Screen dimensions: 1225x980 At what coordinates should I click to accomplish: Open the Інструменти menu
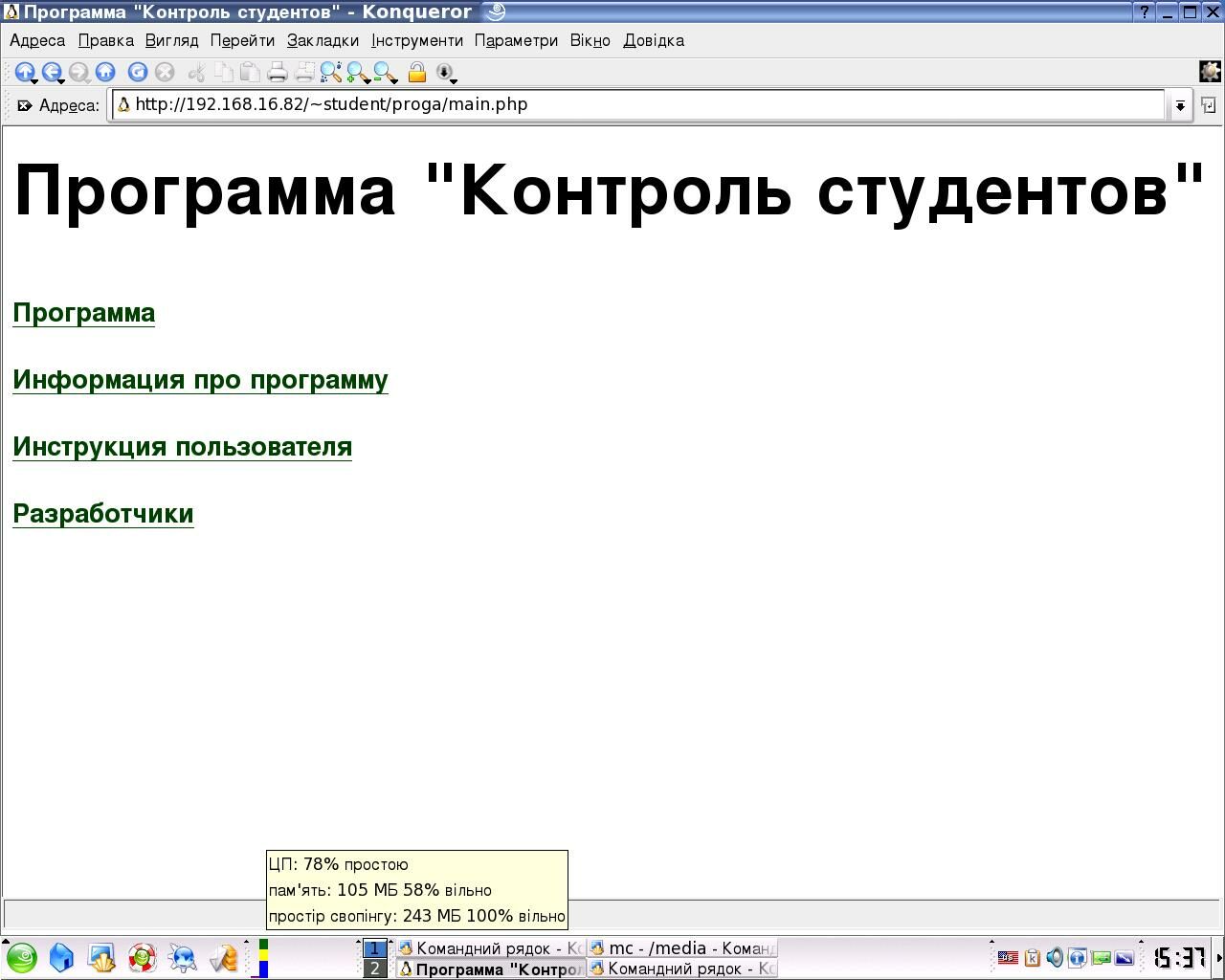(x=416, y=40)
